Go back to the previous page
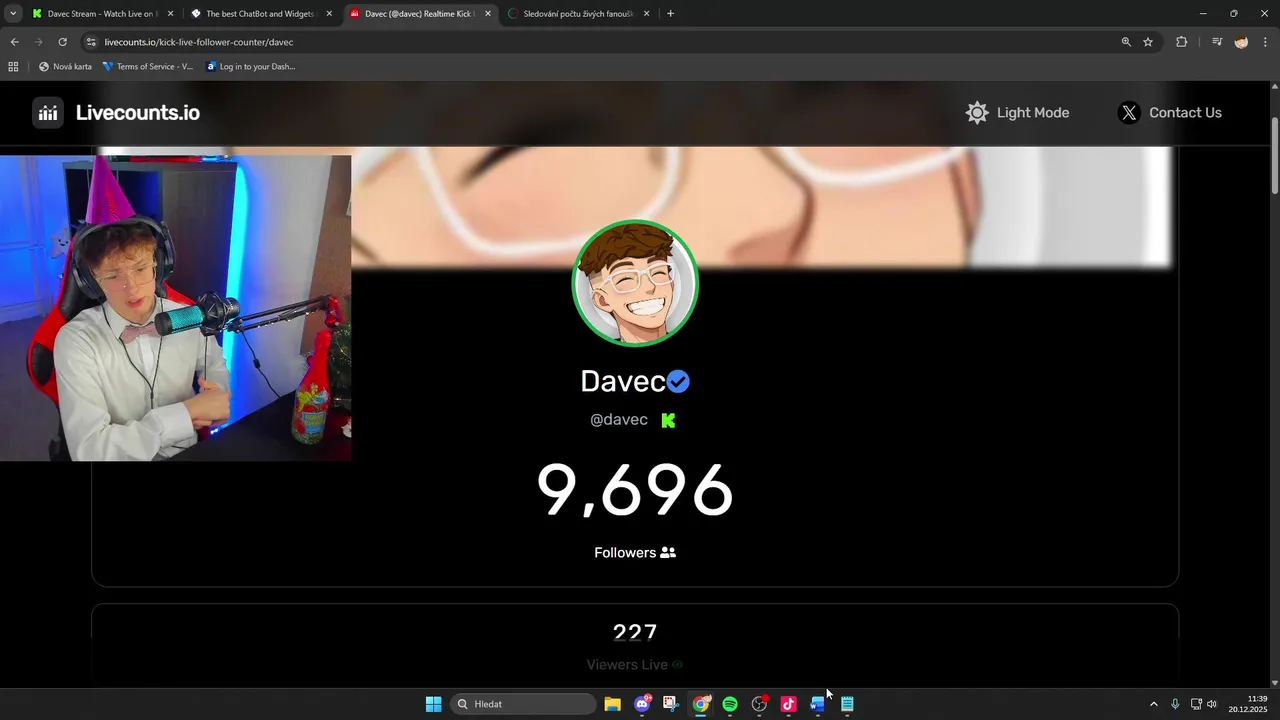The height and width of the screenshot is (720, 1280). click(14, 42)
